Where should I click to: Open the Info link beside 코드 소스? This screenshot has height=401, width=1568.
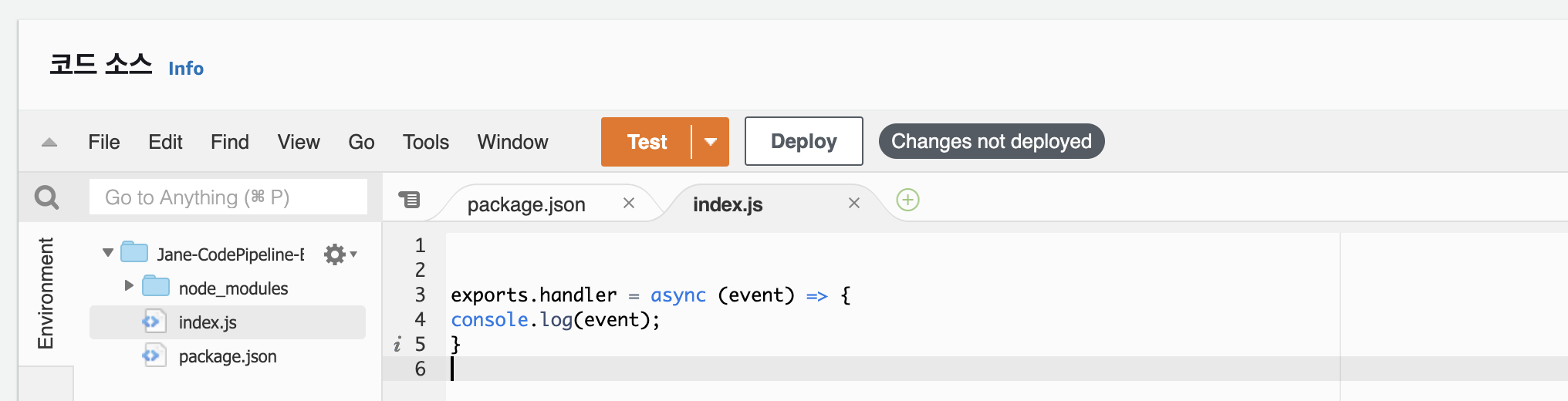[x=186, y=69]
